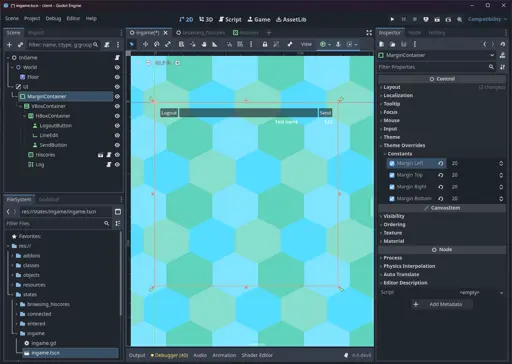Toggle visibility of the Floor node
Screen dimensions: 512x364
[117, 77]
